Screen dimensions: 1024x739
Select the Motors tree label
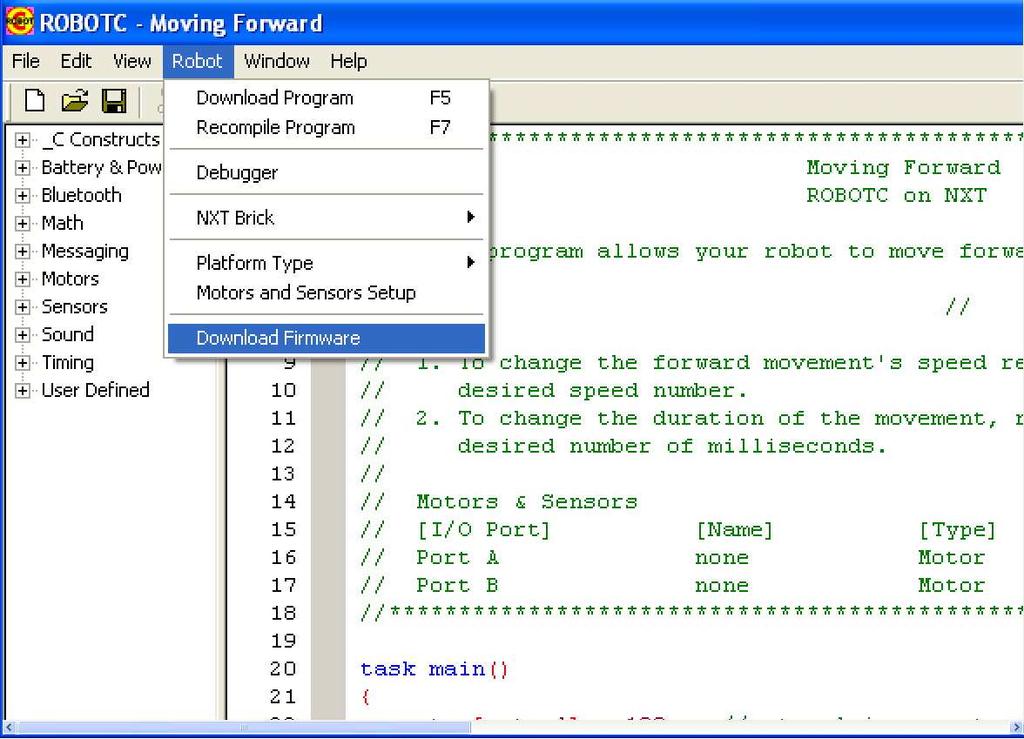[70, 279]
